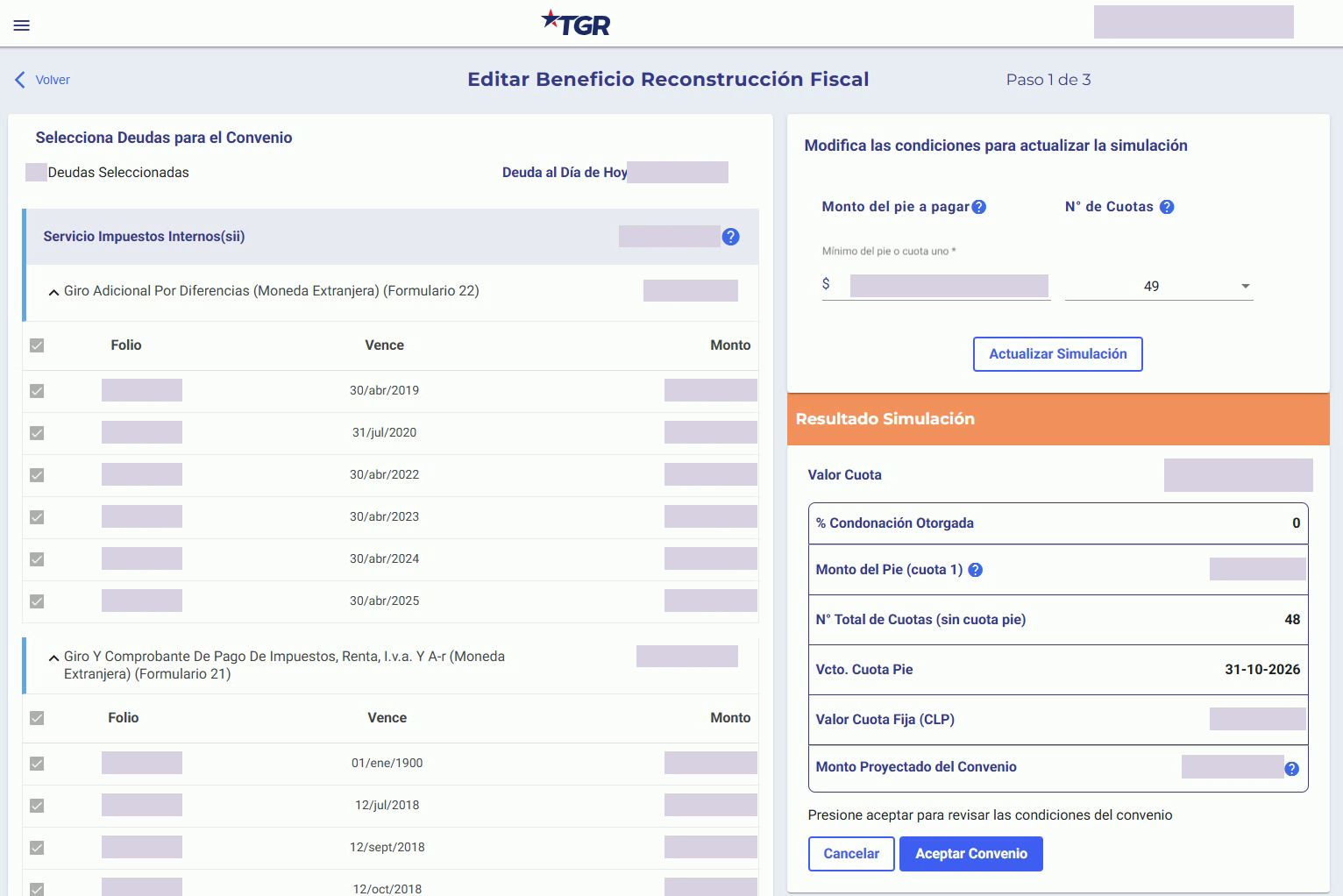This screenshot has height=896, width=1343.
Task: Click the N° Total de Cuotas value 48
Action: click(x=1292, y=620)
